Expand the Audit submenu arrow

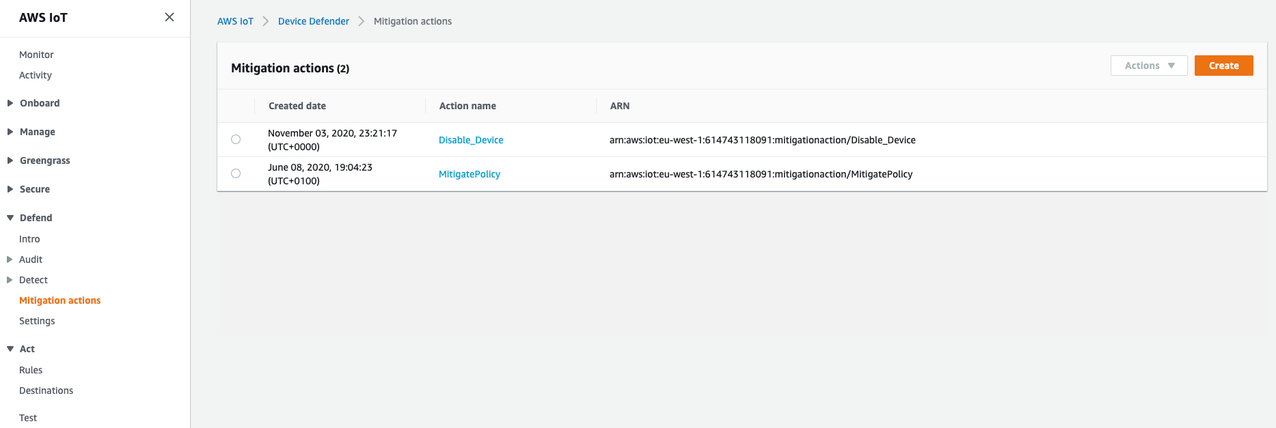point(10,260)
